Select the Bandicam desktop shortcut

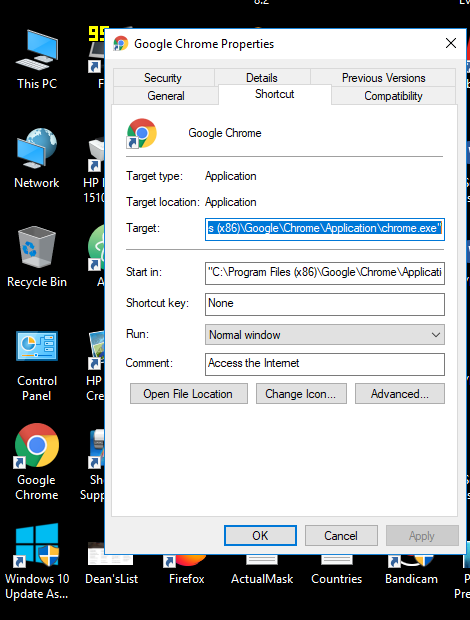pos(411,569)
